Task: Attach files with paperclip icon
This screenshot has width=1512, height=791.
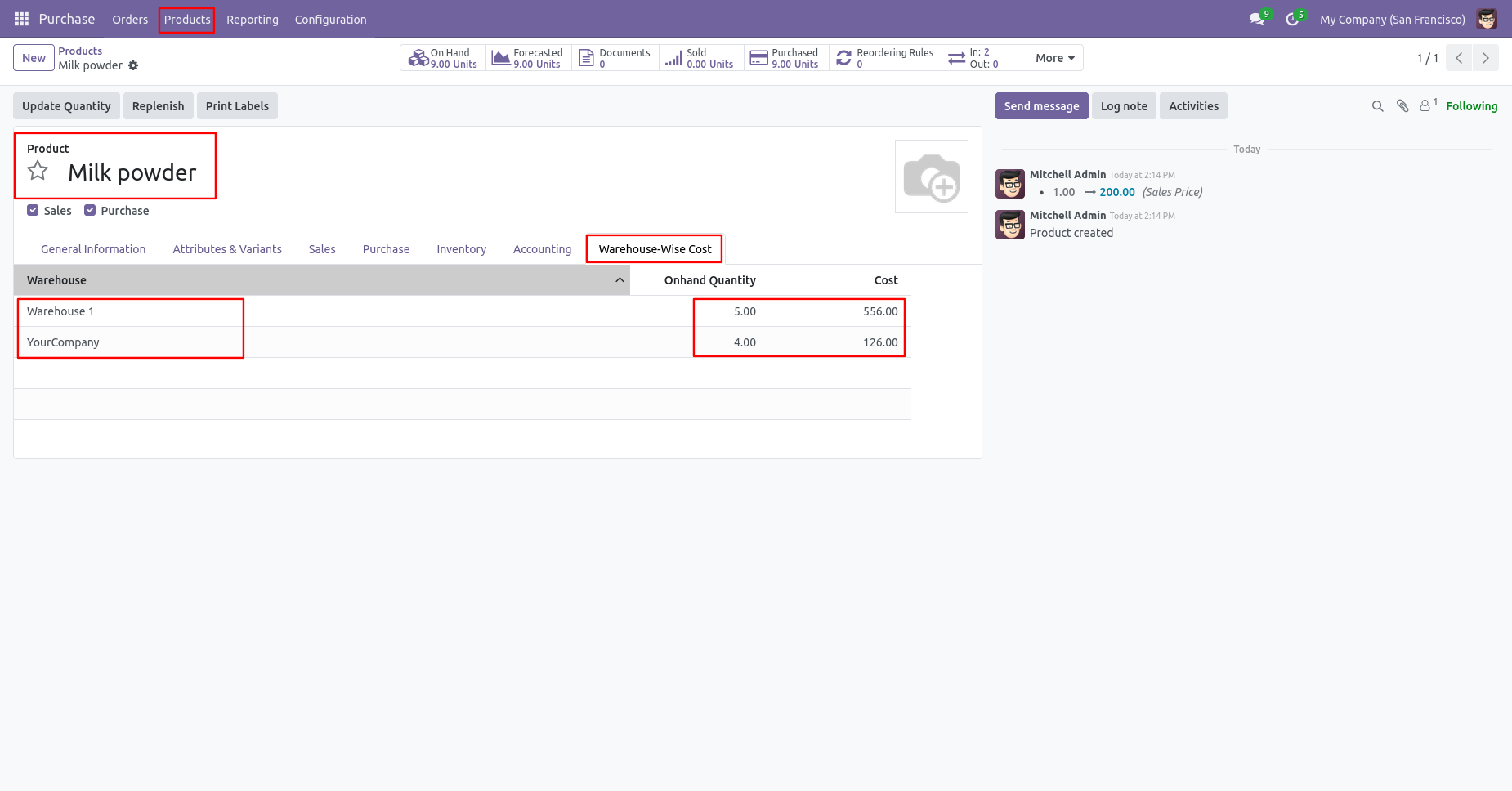Action: pos(1402,106)
